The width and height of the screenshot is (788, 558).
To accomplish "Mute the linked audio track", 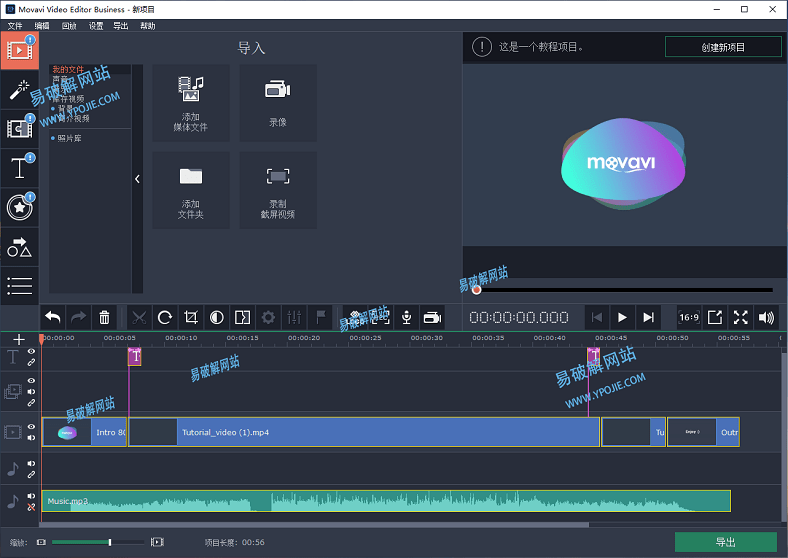I will pos(31,463).
